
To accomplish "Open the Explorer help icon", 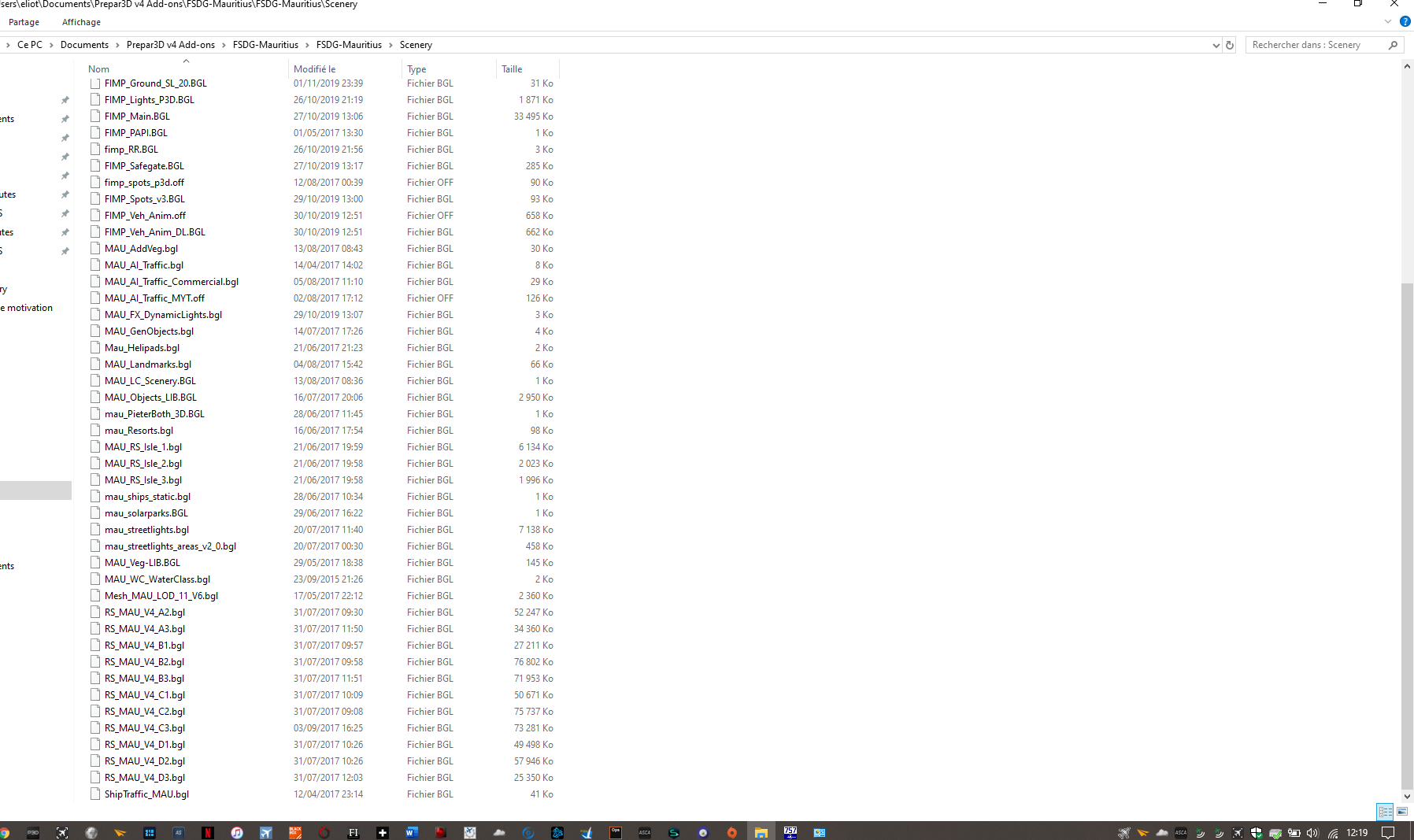I will click(x=1405, y=22).
